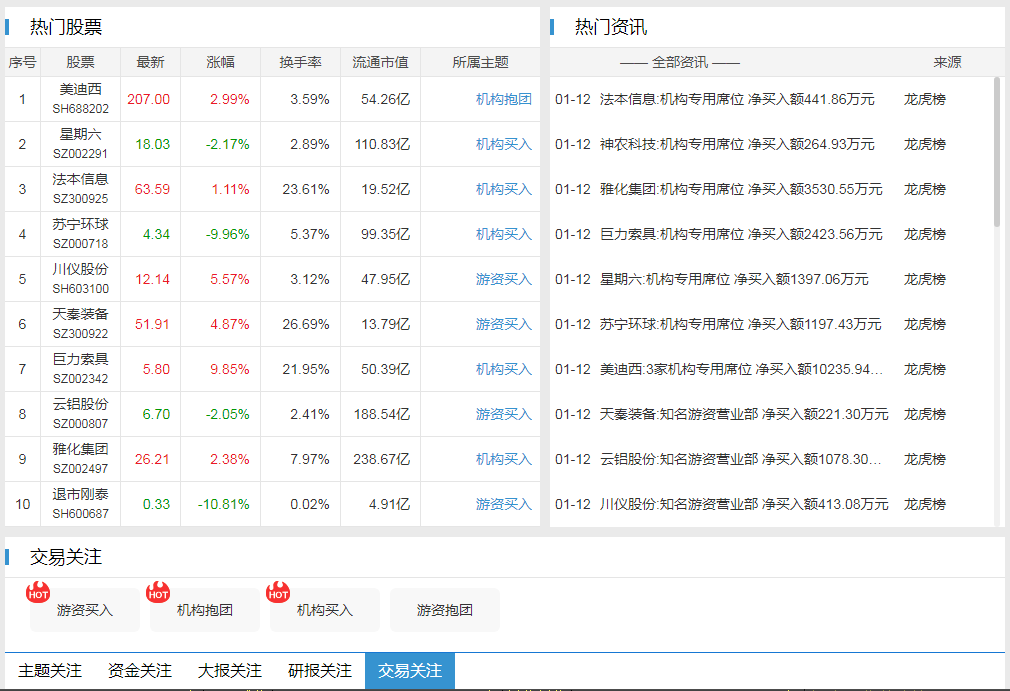Open 机构买入 theme link for 巨力索具
The height and width of the screenshot is (691, 1010).
point(504,369)
